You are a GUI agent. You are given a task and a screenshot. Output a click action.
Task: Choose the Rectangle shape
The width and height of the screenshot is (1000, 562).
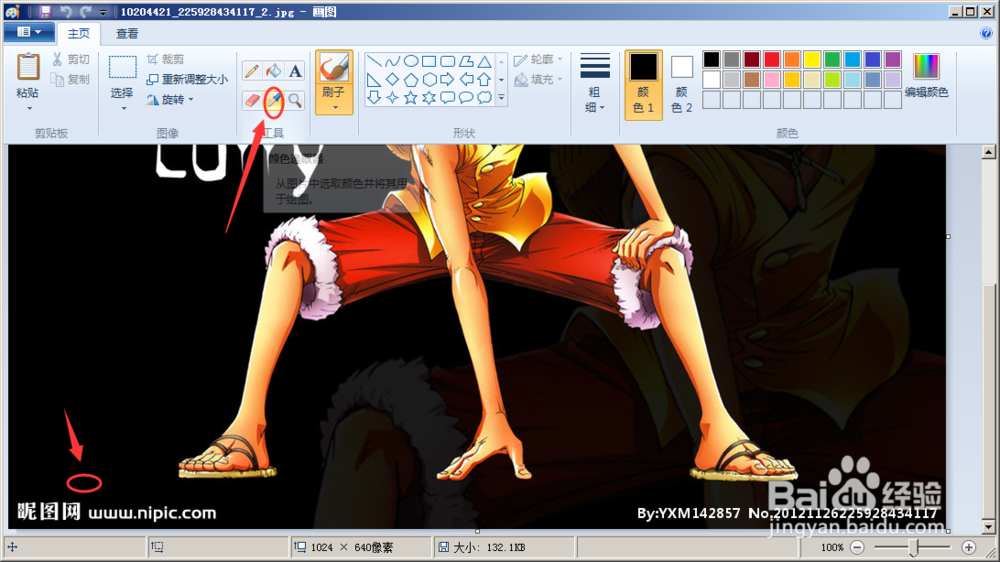click(429, 61)
